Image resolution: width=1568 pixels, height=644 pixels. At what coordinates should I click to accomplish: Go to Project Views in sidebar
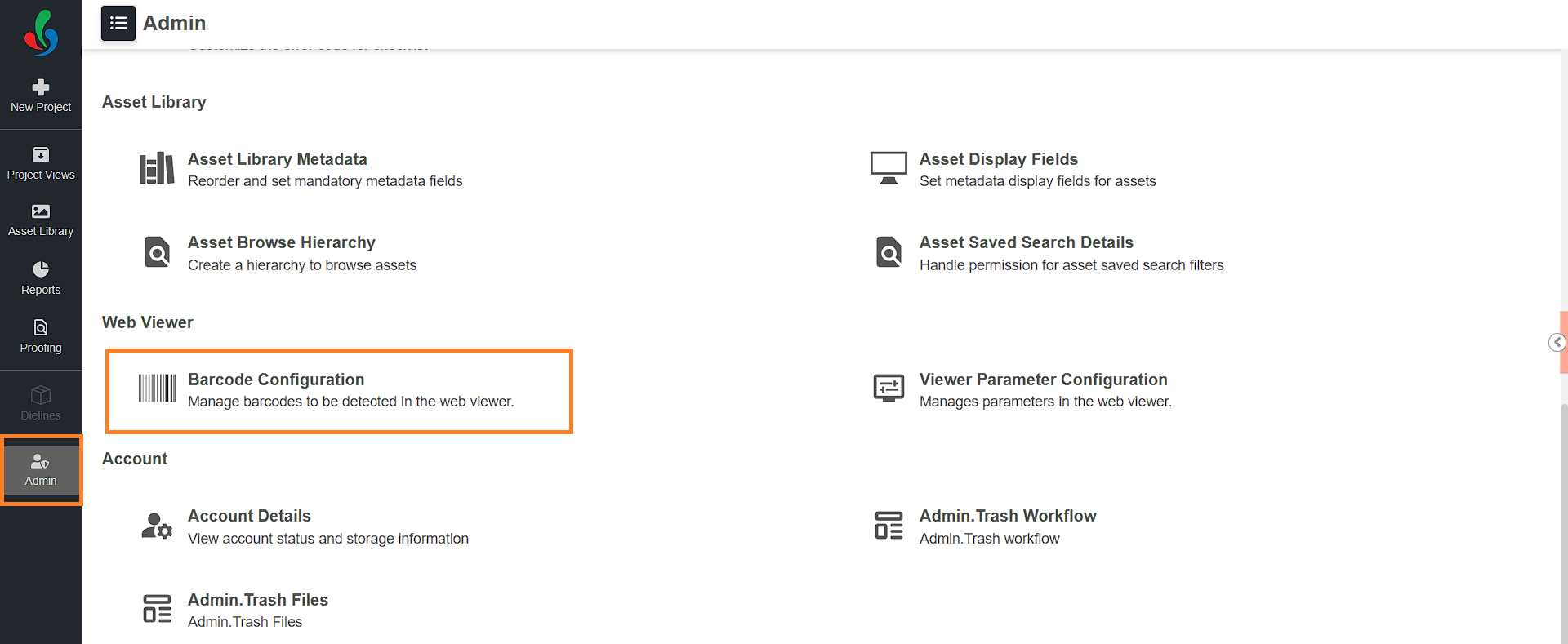(41, 163)
